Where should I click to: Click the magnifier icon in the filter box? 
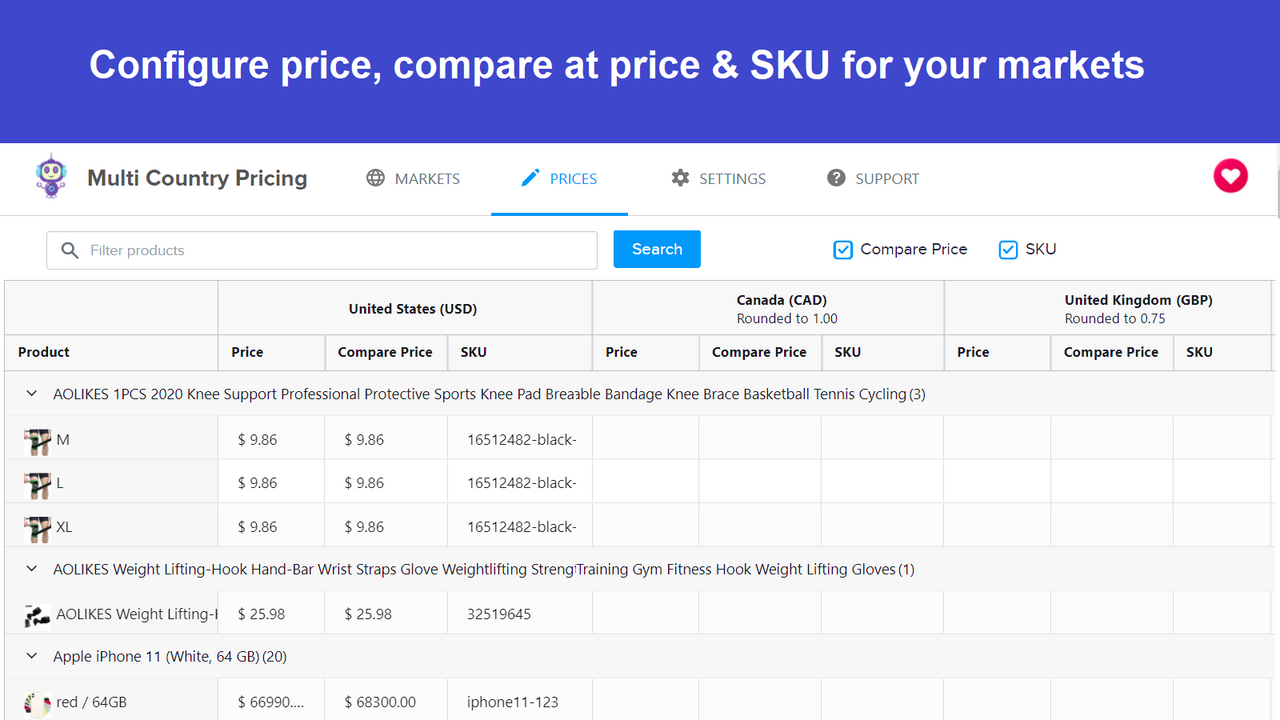point(69,250)
